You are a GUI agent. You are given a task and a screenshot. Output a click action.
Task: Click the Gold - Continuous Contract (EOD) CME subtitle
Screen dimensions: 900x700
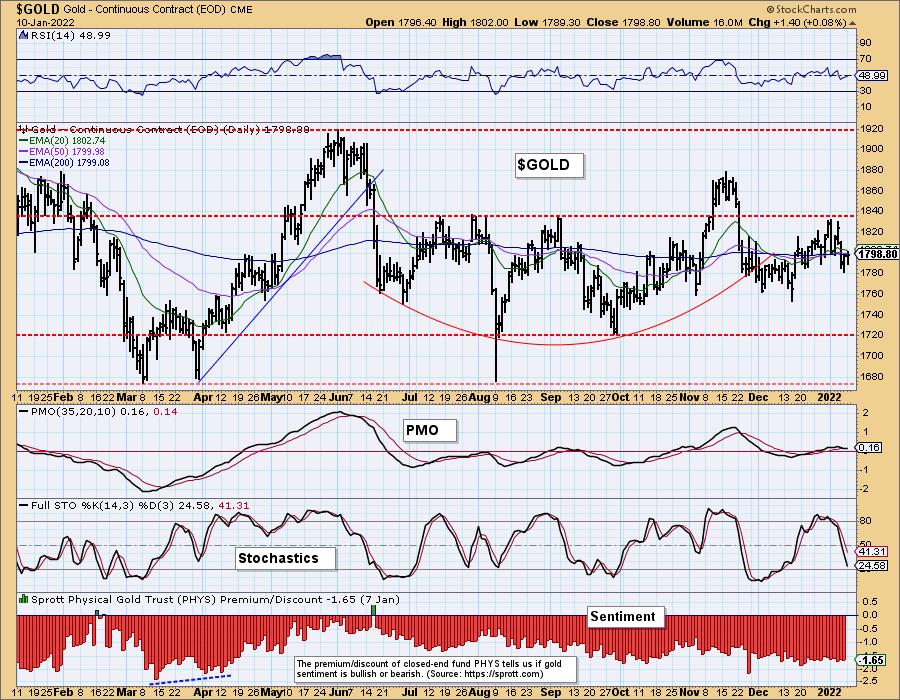[158, 9]
